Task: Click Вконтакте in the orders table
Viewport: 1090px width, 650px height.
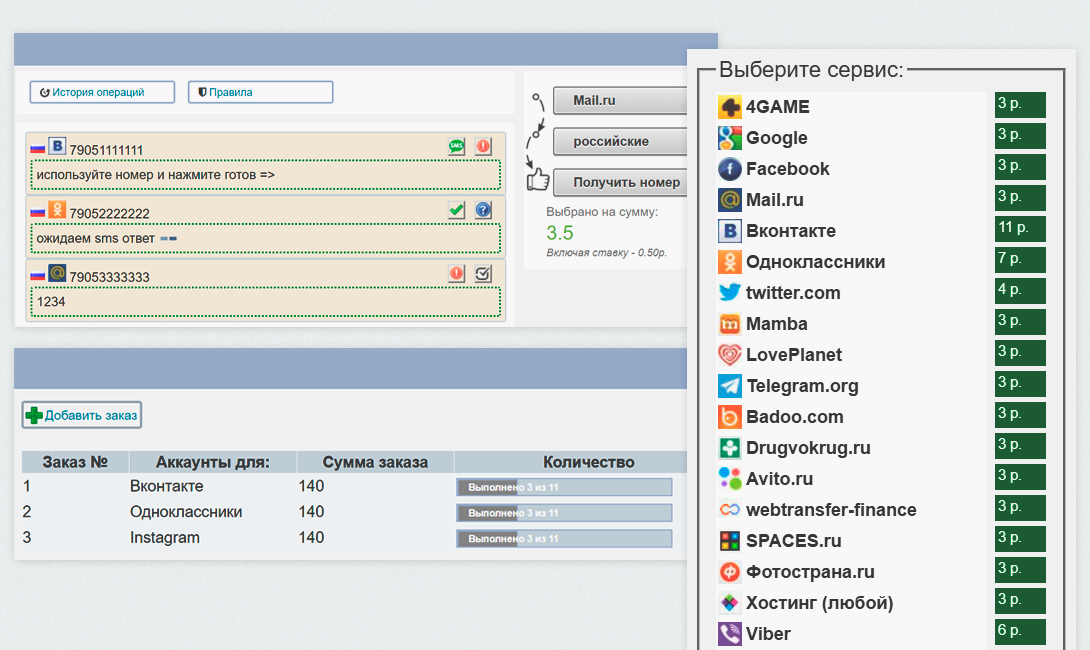Action: click(x=167, y=486)
